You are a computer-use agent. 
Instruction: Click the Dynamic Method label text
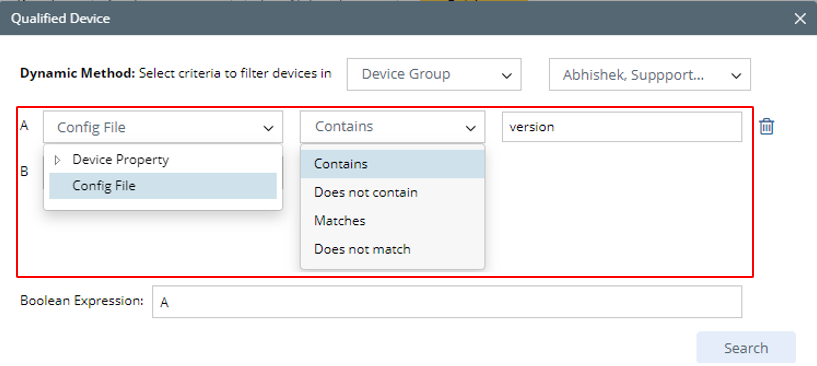click(x=77, y=74)
